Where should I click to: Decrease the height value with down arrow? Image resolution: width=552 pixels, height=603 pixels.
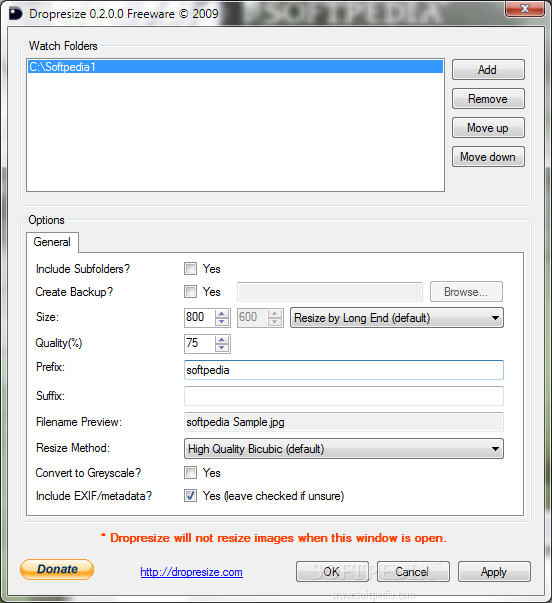tap(275, 322)
